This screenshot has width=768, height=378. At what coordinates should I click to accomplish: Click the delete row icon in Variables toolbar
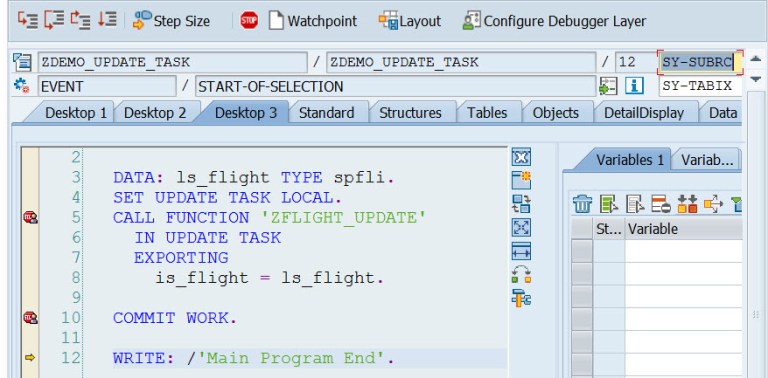[x=661, y=204]
